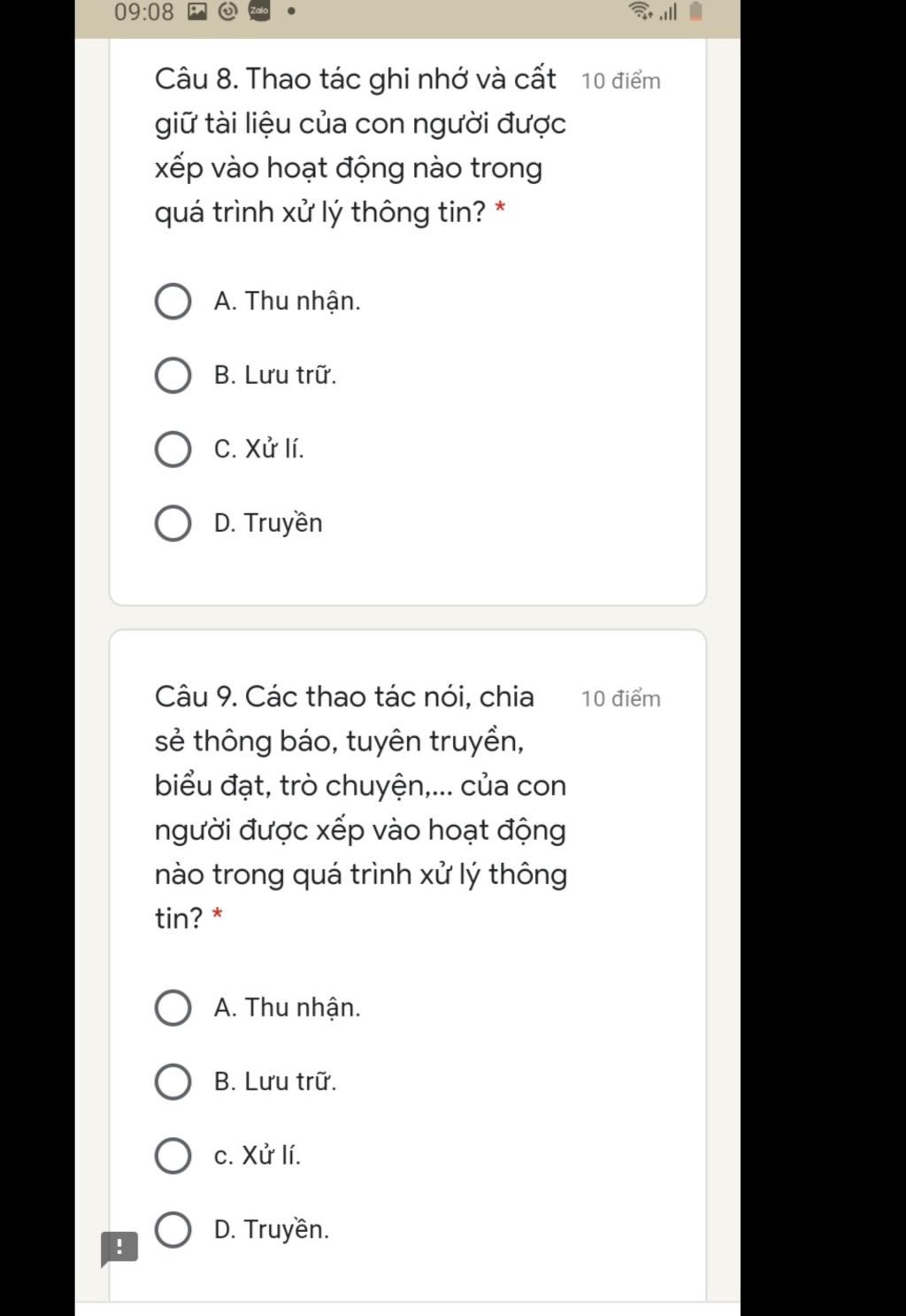Tap the 10 điểm label of Câu 8

point(621,81)
